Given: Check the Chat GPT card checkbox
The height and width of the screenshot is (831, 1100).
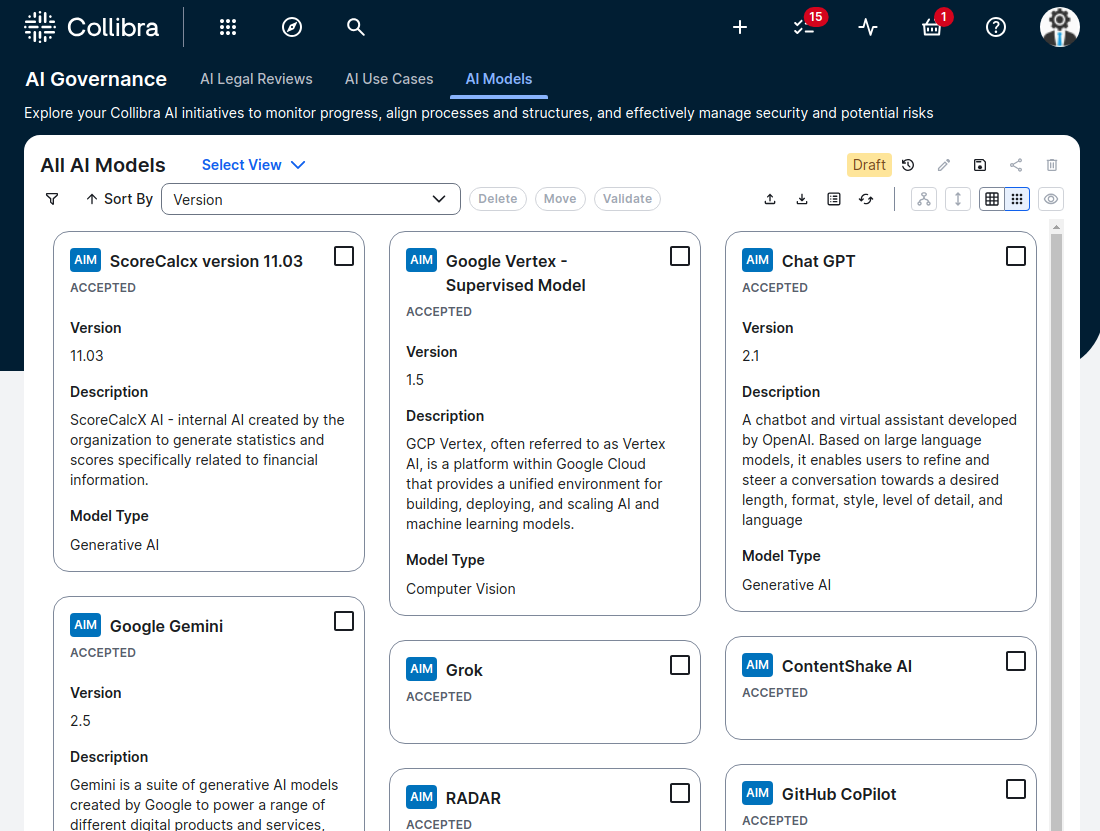Looking at the screenshot, I should [1016, 257].
